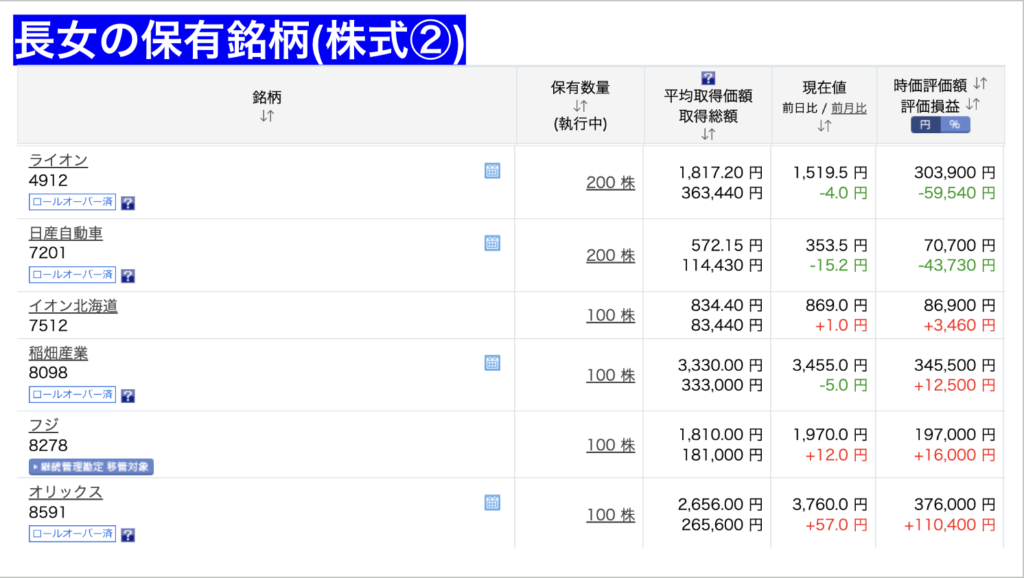Click help icon beside 日産自動車 ロールオーバー済 badge
Viewport: 1024px width, 578px height.
[128, 276]
